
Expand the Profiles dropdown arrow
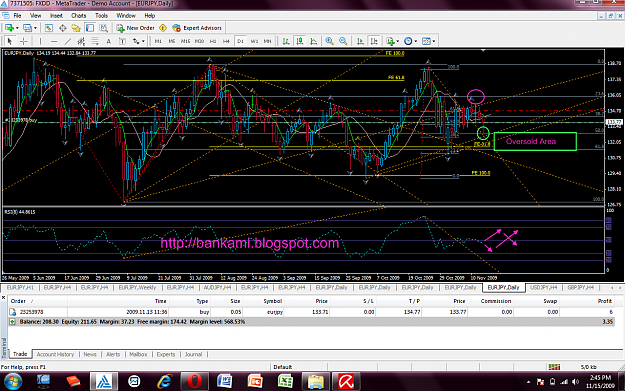coord(35,28)
